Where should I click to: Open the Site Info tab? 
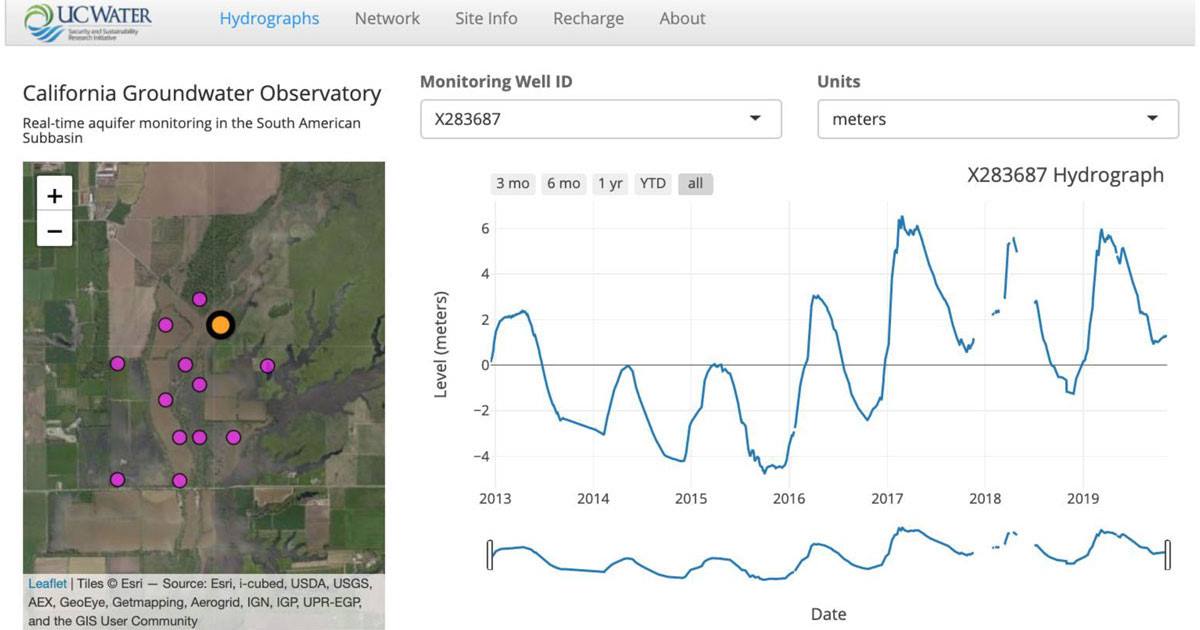486,19
